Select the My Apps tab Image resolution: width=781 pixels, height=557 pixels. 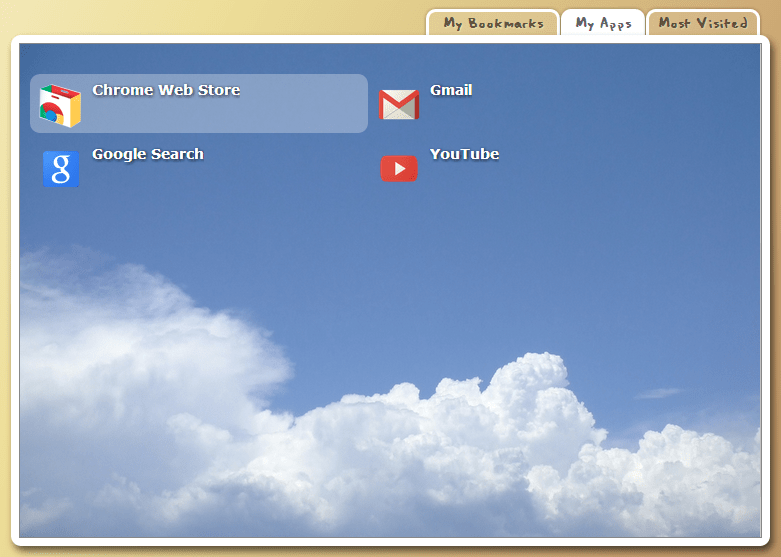(603, 23)
